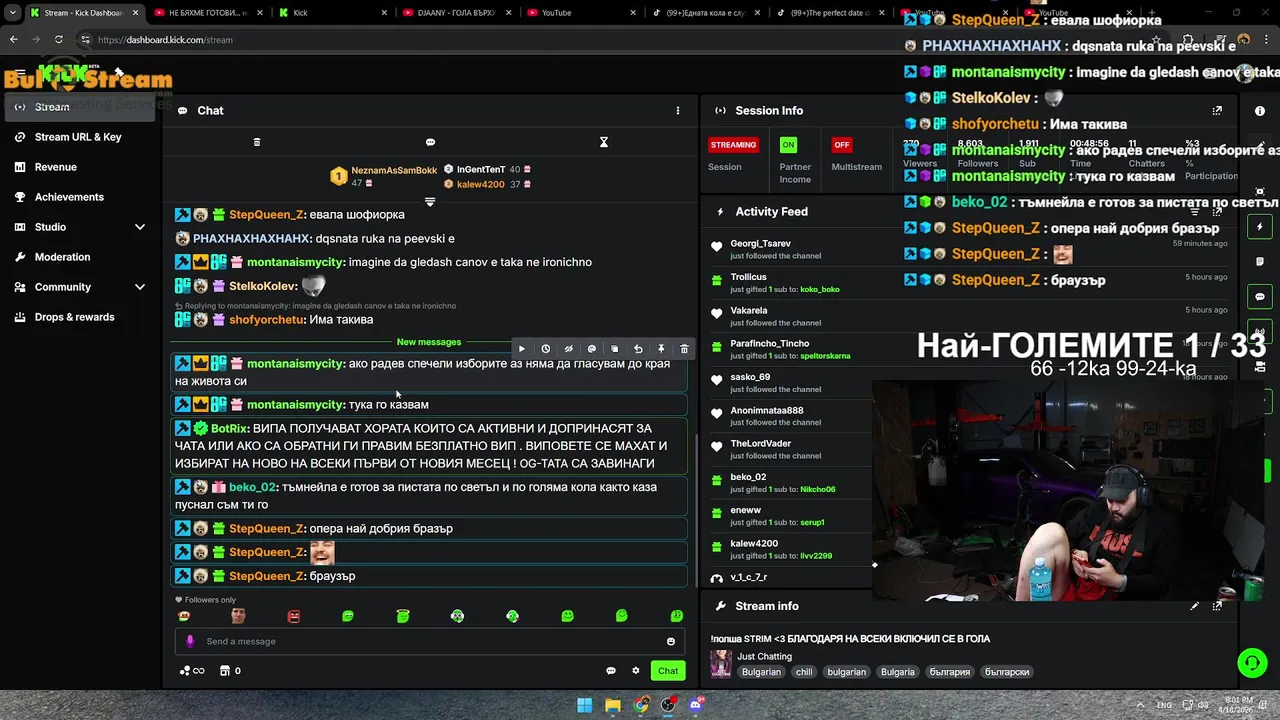The width and height of the screenshot is (1280, 720).
Task: Click NeznamAsSamBokk top gifter name
Action: point(394,171)
